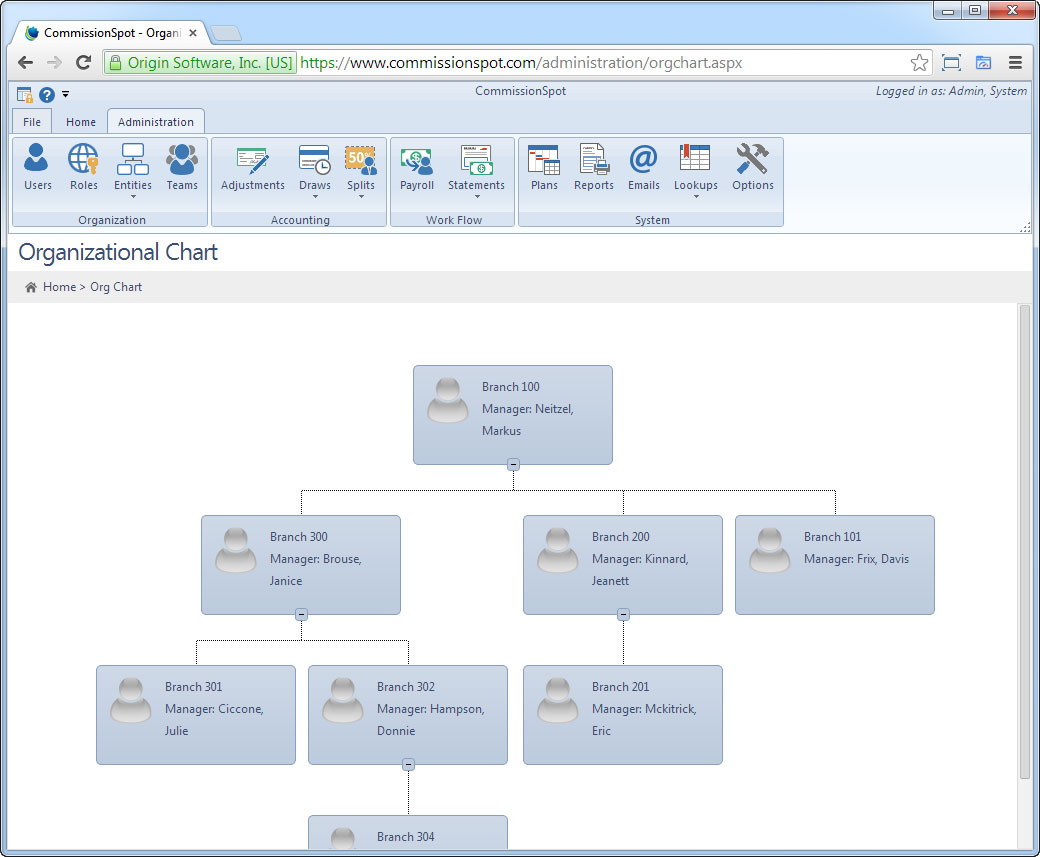The image size is (1040, 857).
Task: Reload the page with refresh icon
Action: [84, 62]
